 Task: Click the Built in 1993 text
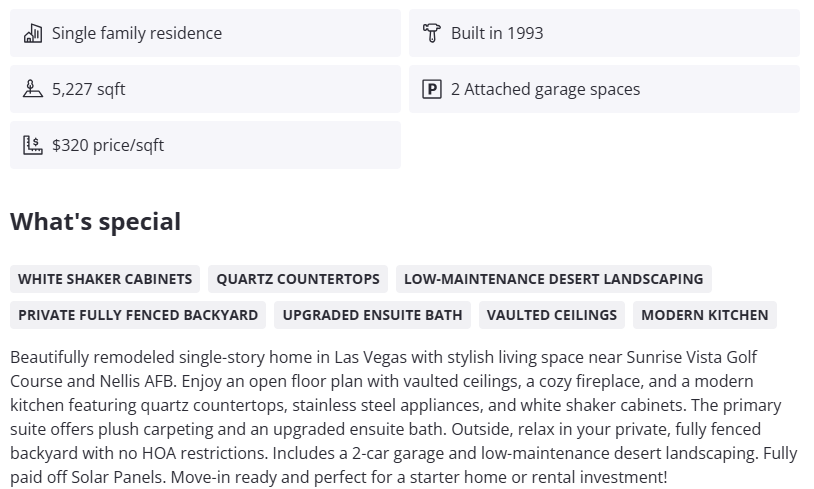(497, 33)
